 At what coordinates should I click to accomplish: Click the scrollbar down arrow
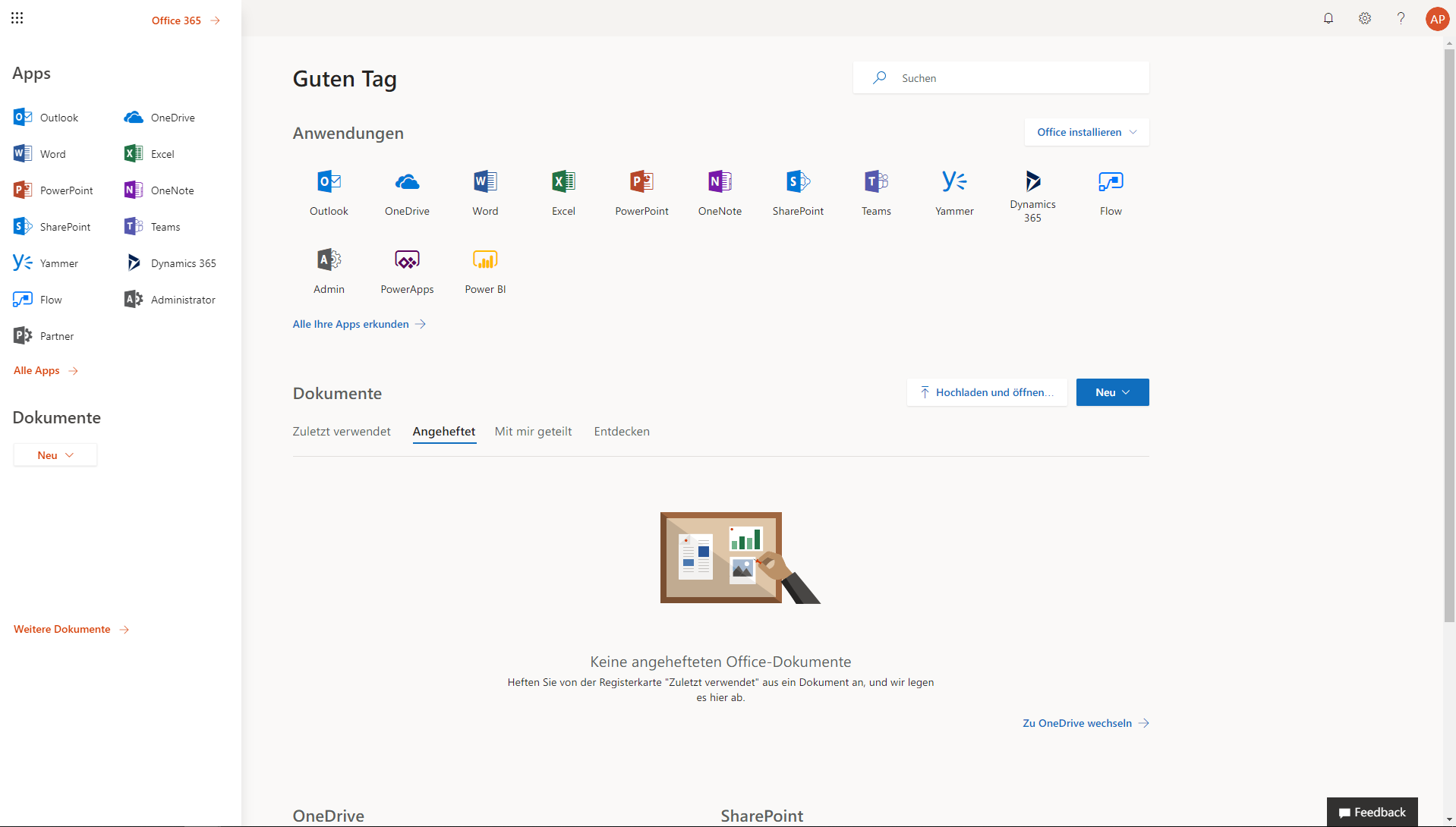coord(1449,820)
